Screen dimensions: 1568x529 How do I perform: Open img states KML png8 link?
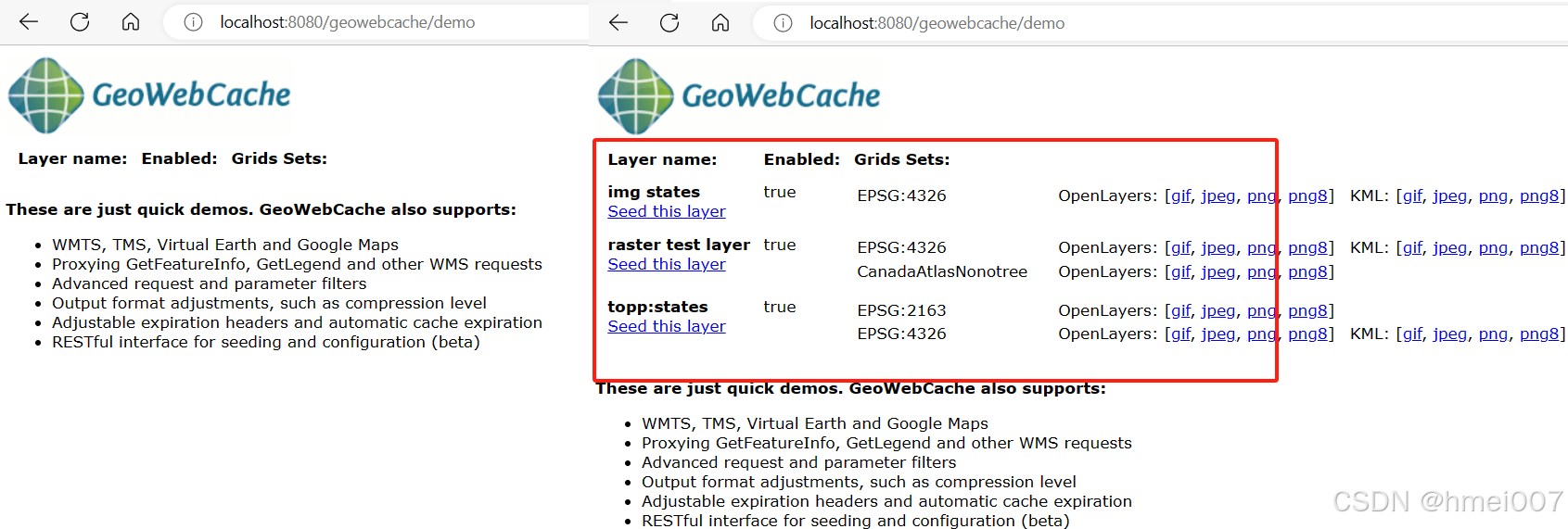coord(1539,195)
